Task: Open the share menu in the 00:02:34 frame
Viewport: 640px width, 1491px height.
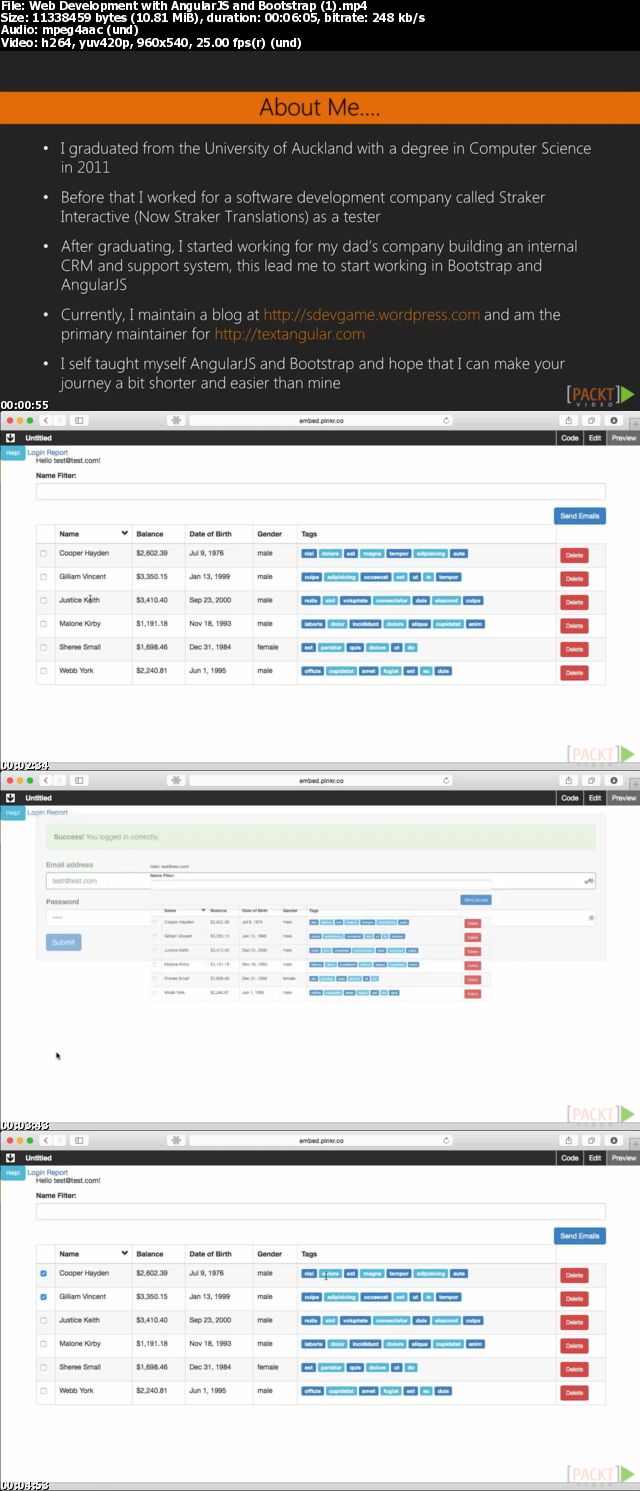Action: point(569,420)
